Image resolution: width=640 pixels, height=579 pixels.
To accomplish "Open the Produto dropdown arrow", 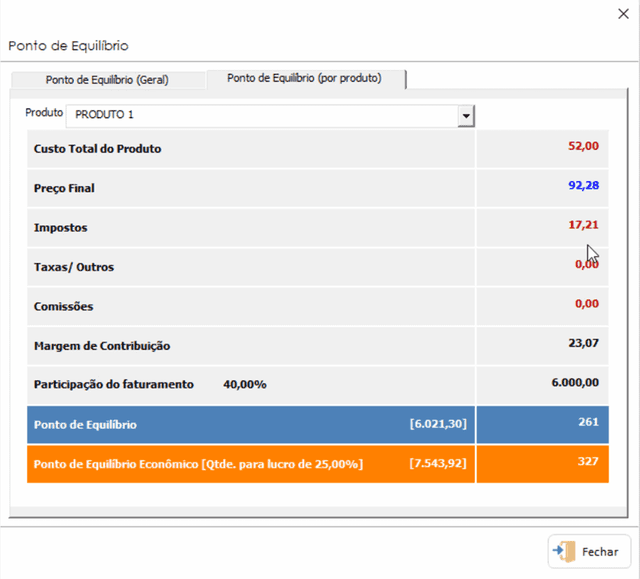I will pos(466,116).
